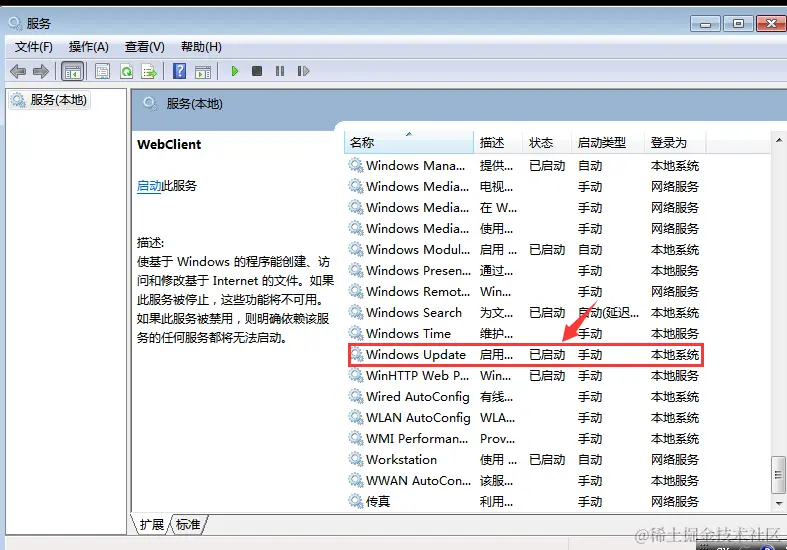This screenshot has width=787, height=550.
Task: Click the gear icon beside Windows Search
Action: pyautogui.click(x=356, y=312)
